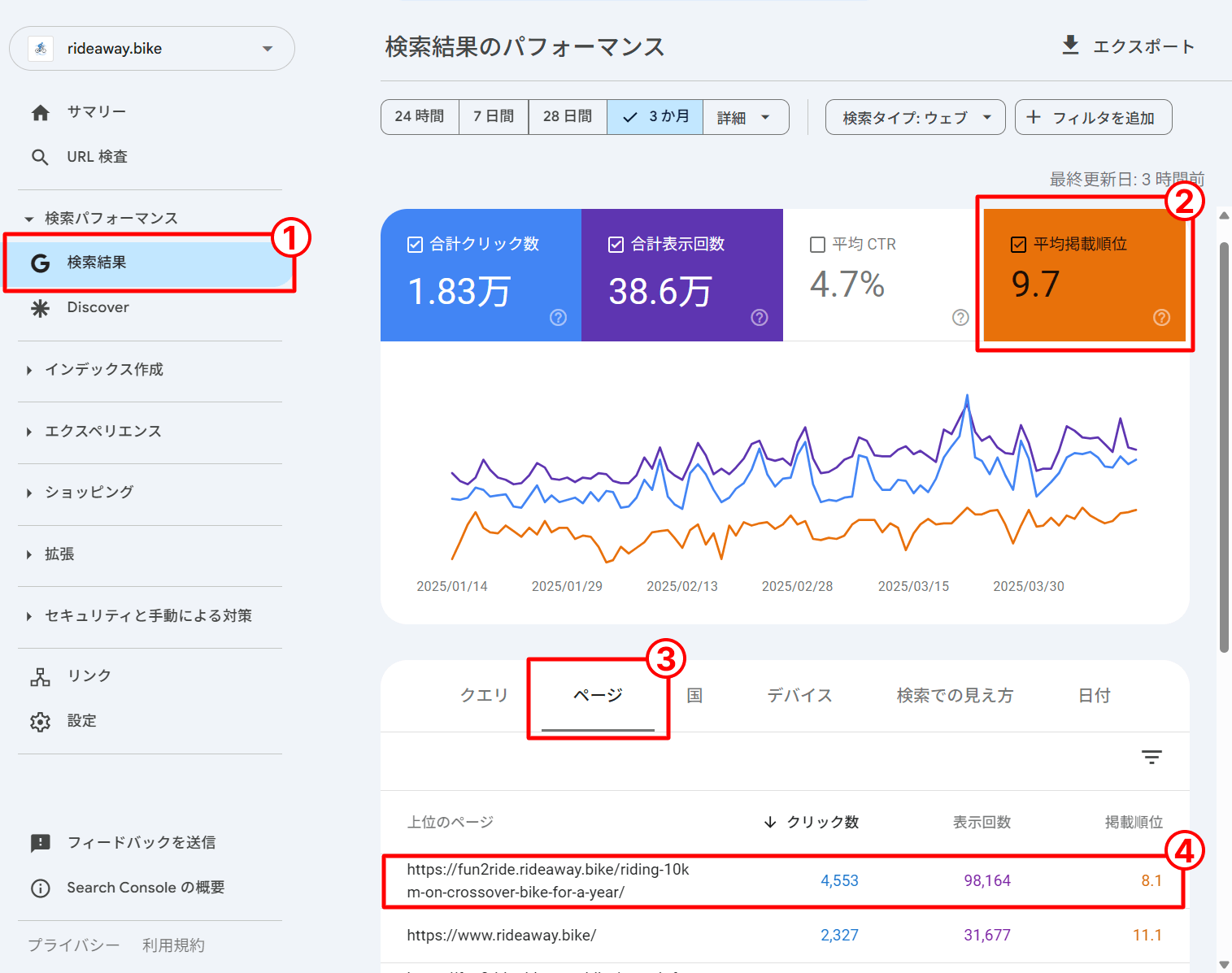Select the 24 時間 date range

click(420, 117)
